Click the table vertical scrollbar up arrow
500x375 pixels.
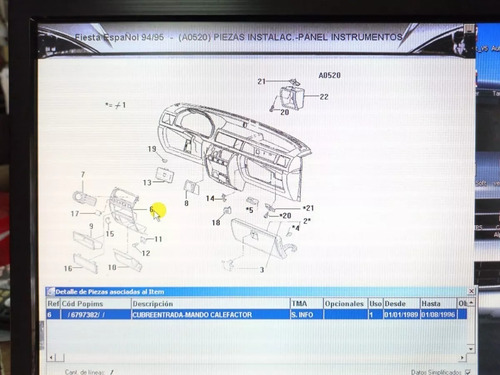tap(471, 303)
